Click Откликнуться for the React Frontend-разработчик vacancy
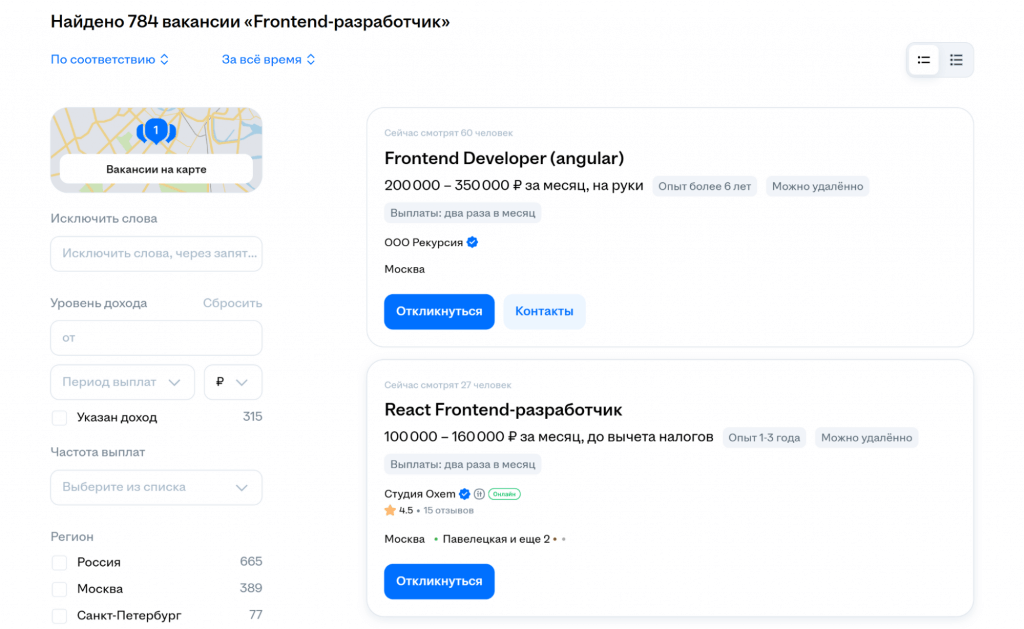The width and height of the screenshot is (1024, 629). click(439, 581)
